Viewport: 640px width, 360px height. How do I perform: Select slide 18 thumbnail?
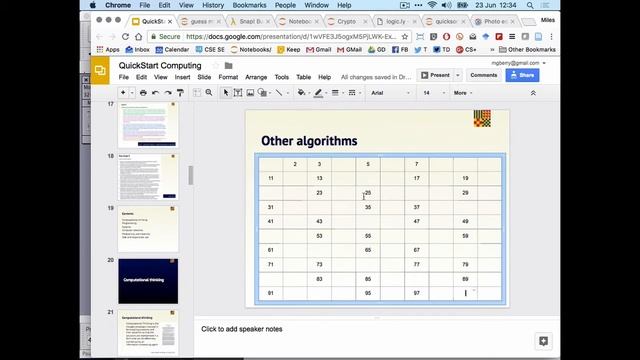coord(148,177)
